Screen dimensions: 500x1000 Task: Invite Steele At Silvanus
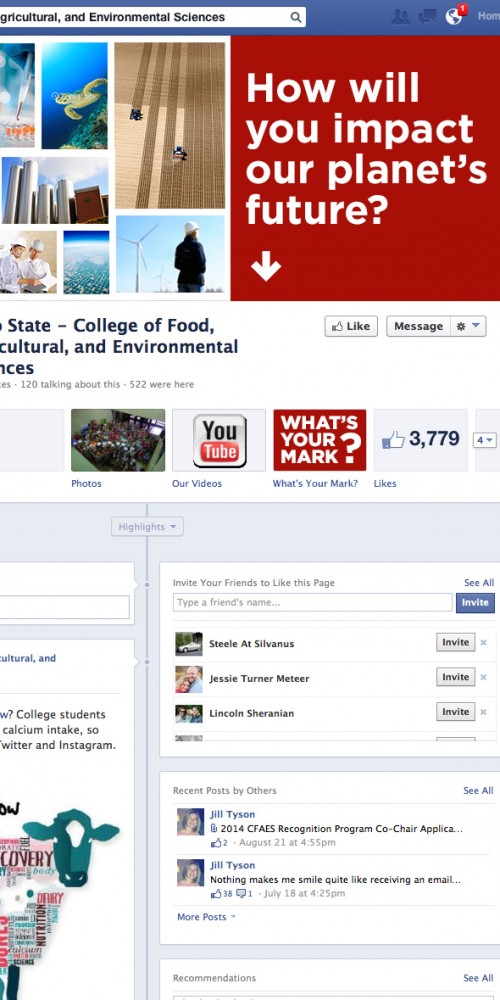coord(455,642)
